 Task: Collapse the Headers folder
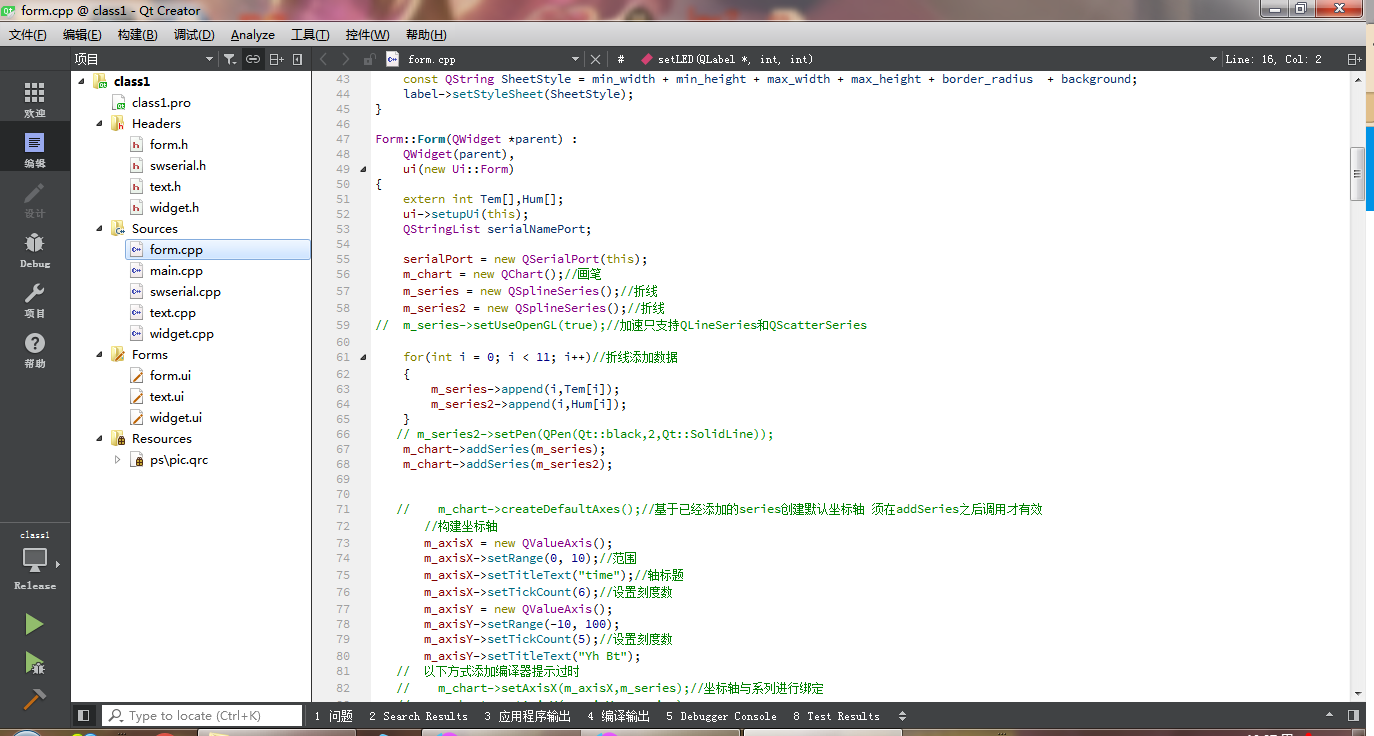pyautogui.click(x=100, y=124)
